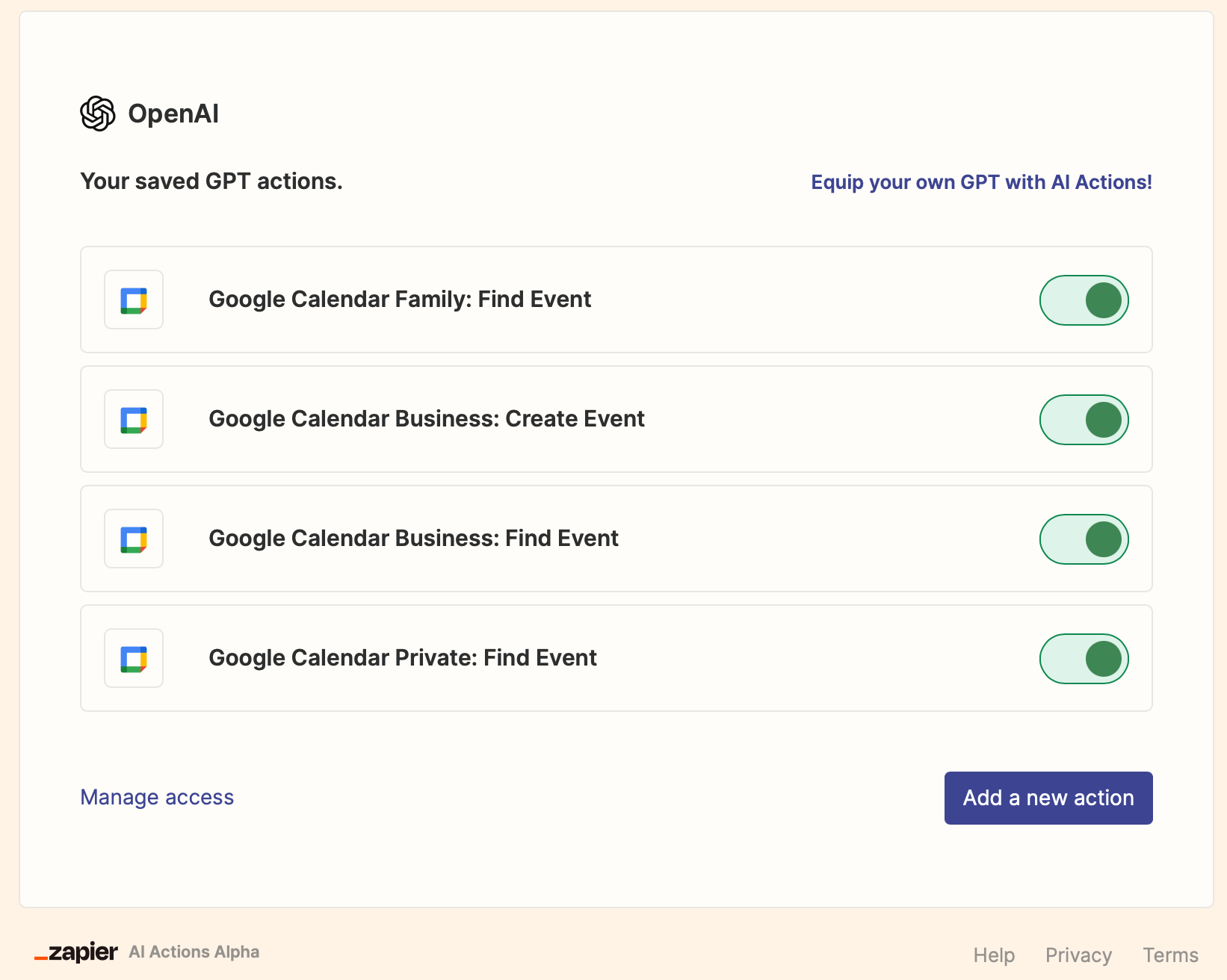Turn off Google Calendar Business: Create Event toggle

click(x=1084, y=420)
